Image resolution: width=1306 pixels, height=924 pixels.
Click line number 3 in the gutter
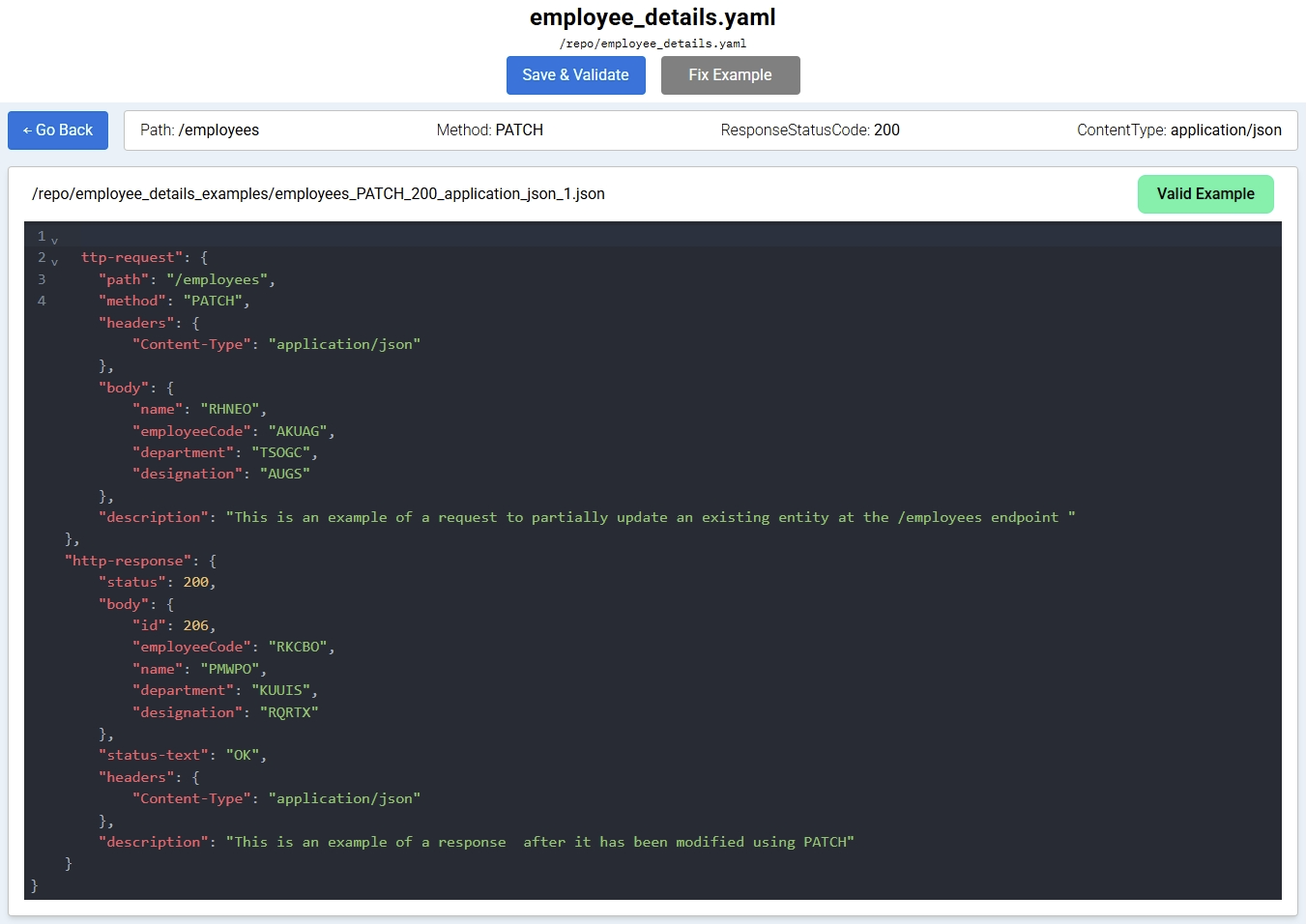[x=42, y=279]
